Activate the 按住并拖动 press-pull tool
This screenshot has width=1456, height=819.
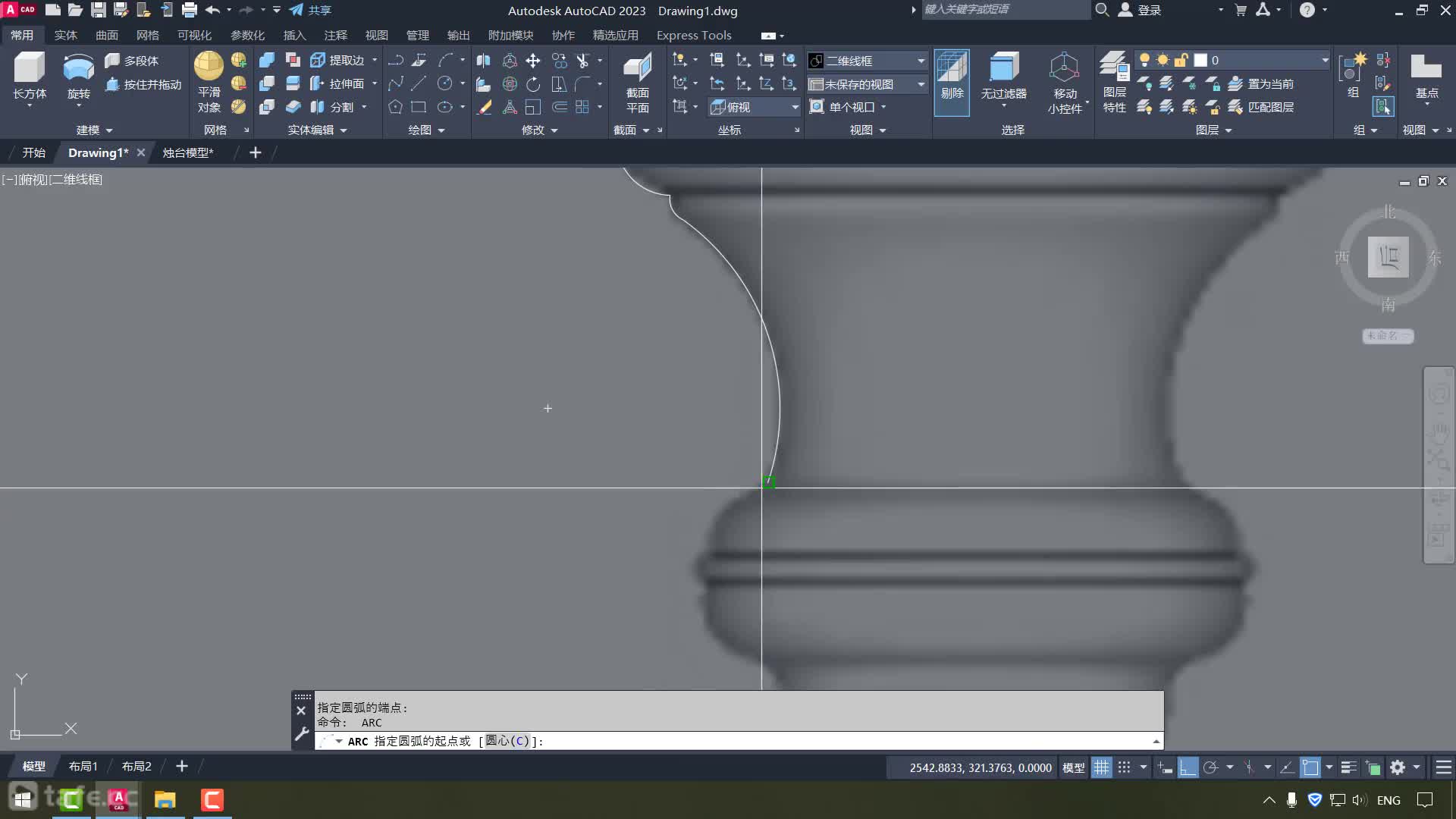143,84
